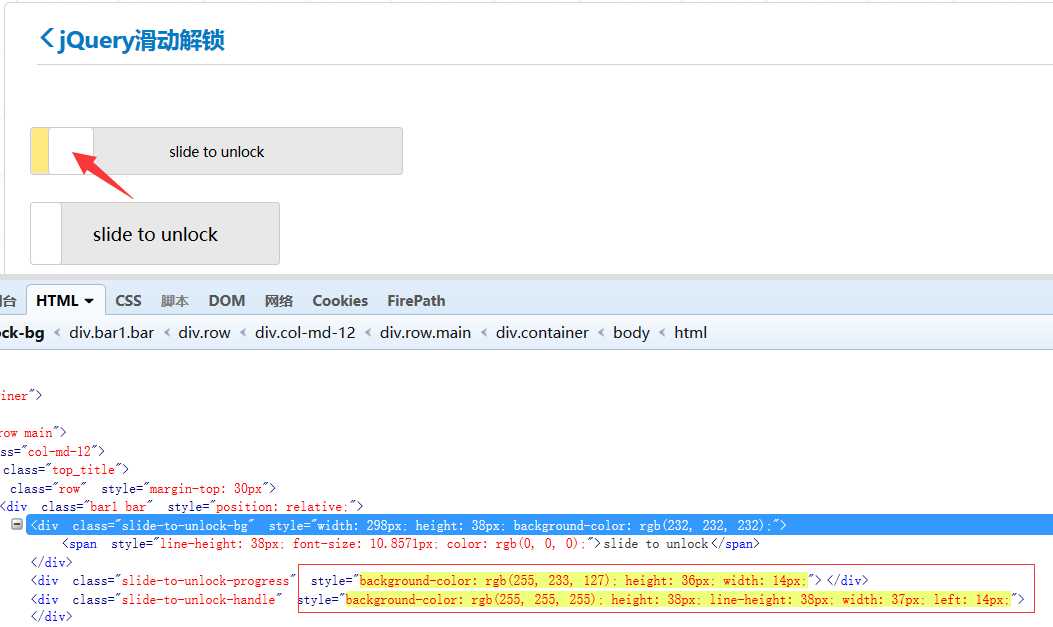Select div.row in breadcrumb
1053x627 pixels.
204,332
